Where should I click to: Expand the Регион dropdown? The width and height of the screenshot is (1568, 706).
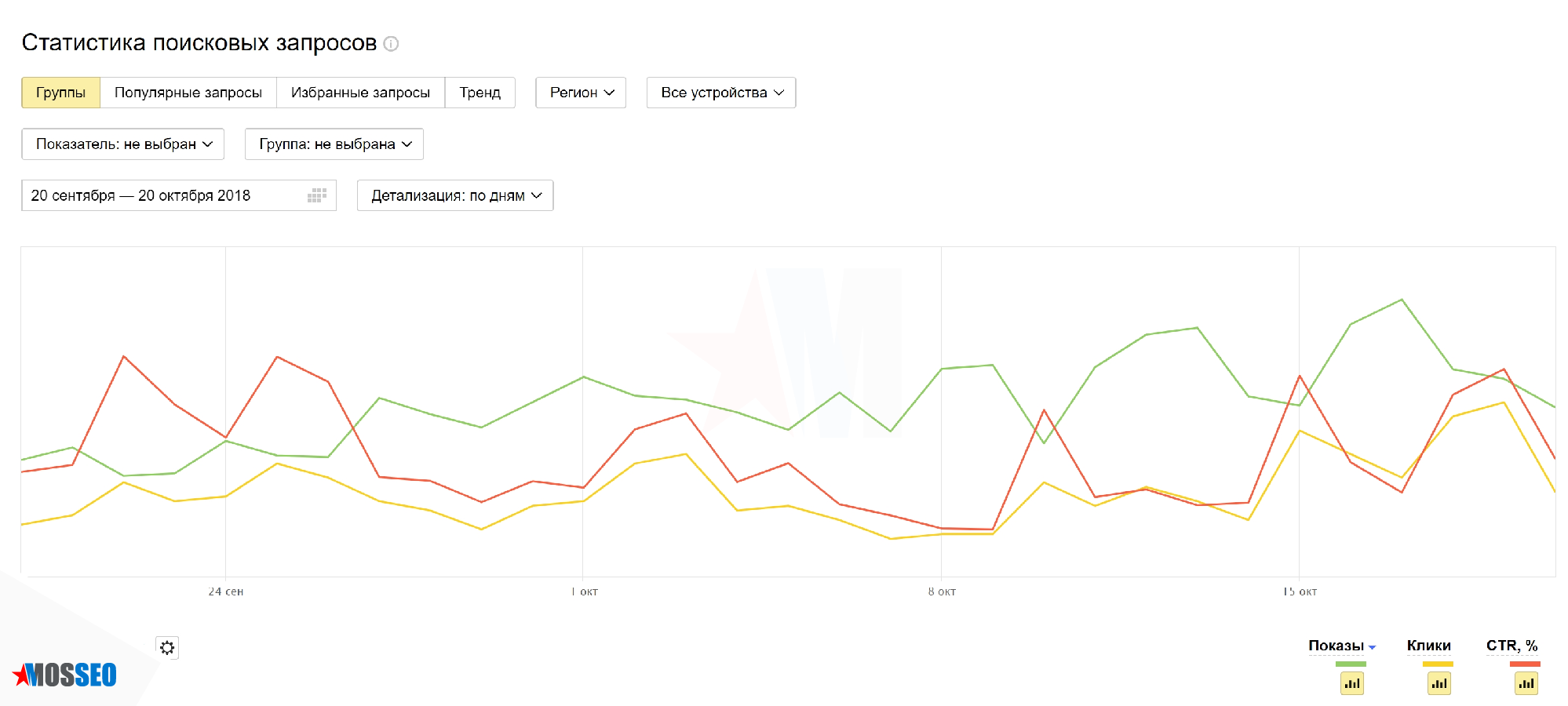(581, 93)
